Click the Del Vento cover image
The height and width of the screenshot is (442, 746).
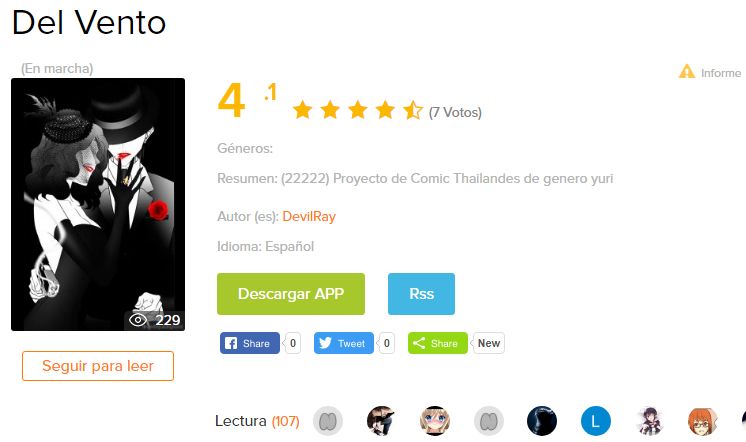point(98,205)
